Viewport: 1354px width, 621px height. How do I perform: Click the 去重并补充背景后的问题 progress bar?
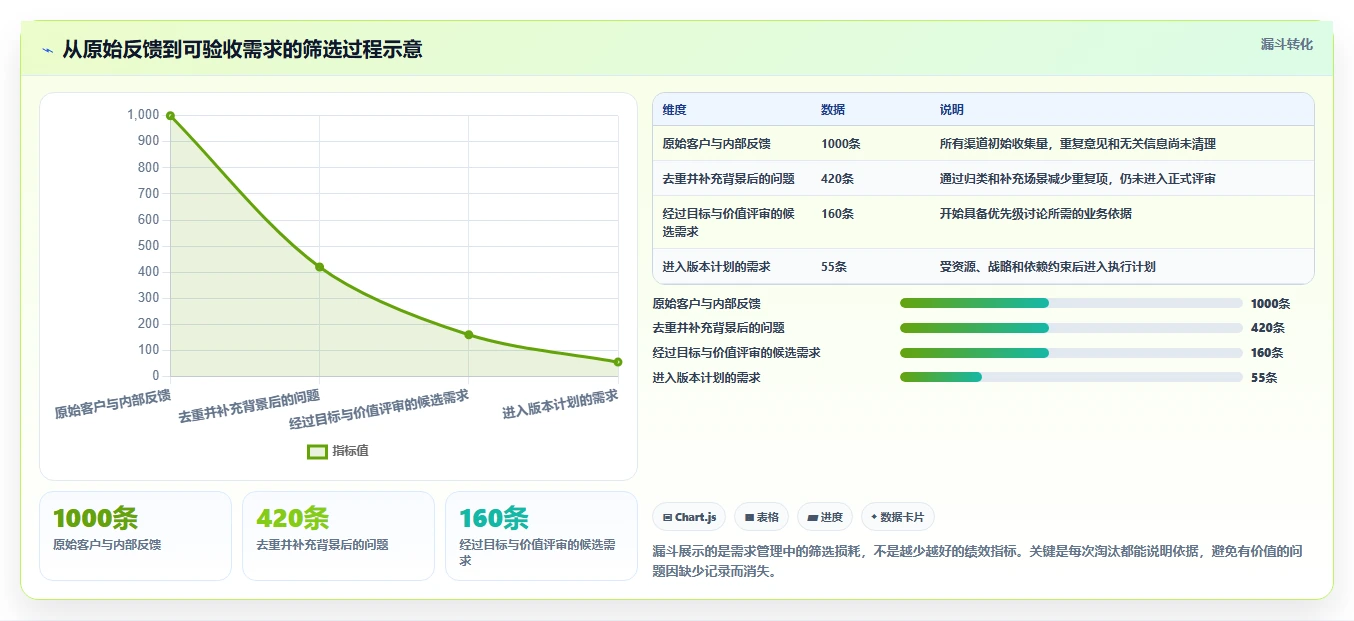[1071, 328]
